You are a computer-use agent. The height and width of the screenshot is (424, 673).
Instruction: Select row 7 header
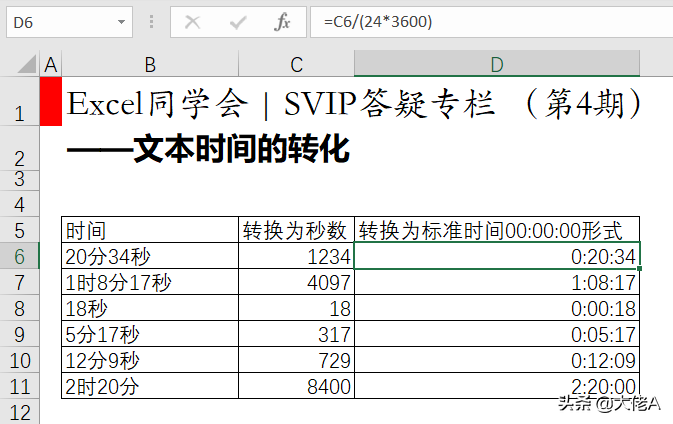coord(19,282)
